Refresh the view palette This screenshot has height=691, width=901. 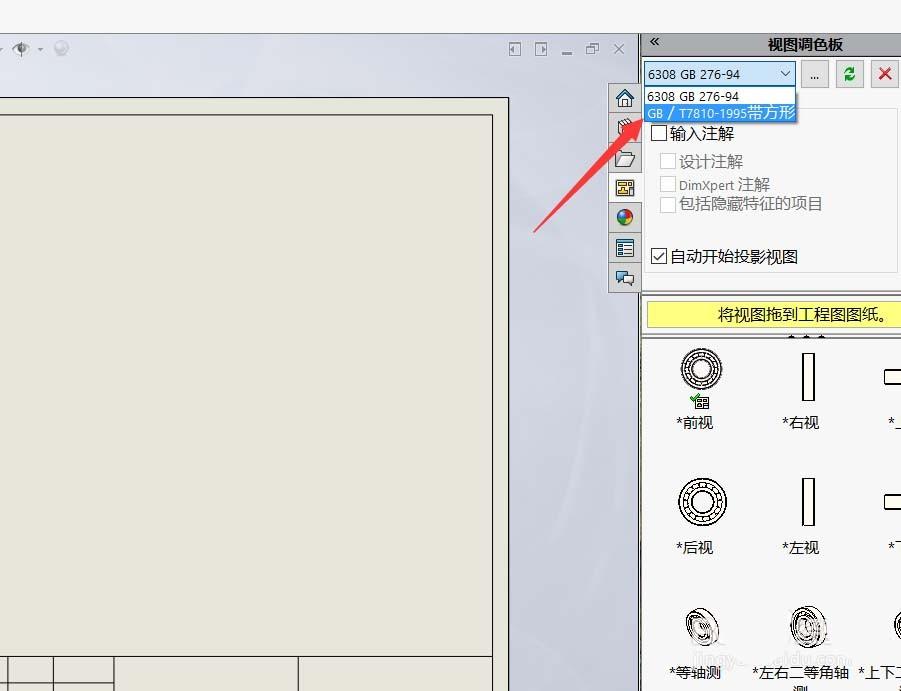tap(849, 73)
